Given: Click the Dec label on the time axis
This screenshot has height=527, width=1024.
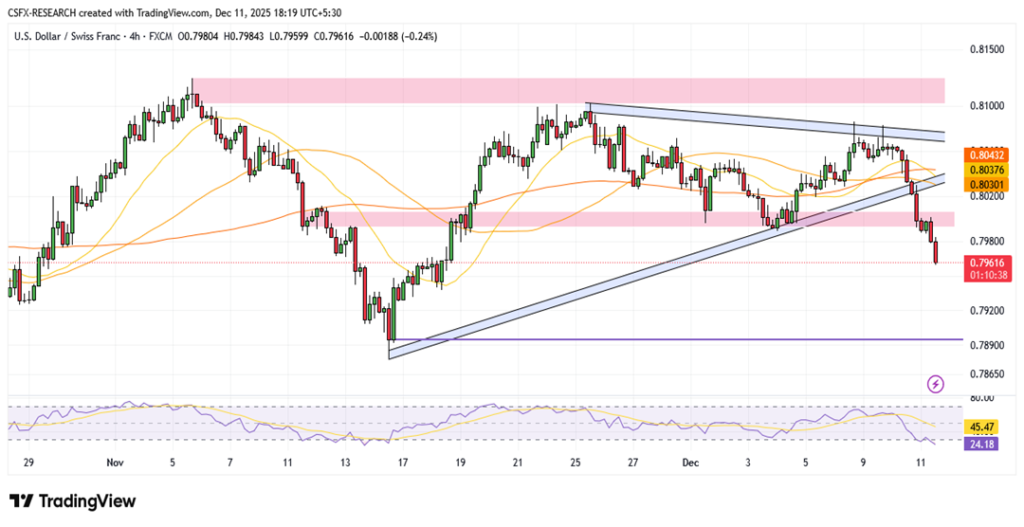Looking at the screenshot, I should click(689, 464).
